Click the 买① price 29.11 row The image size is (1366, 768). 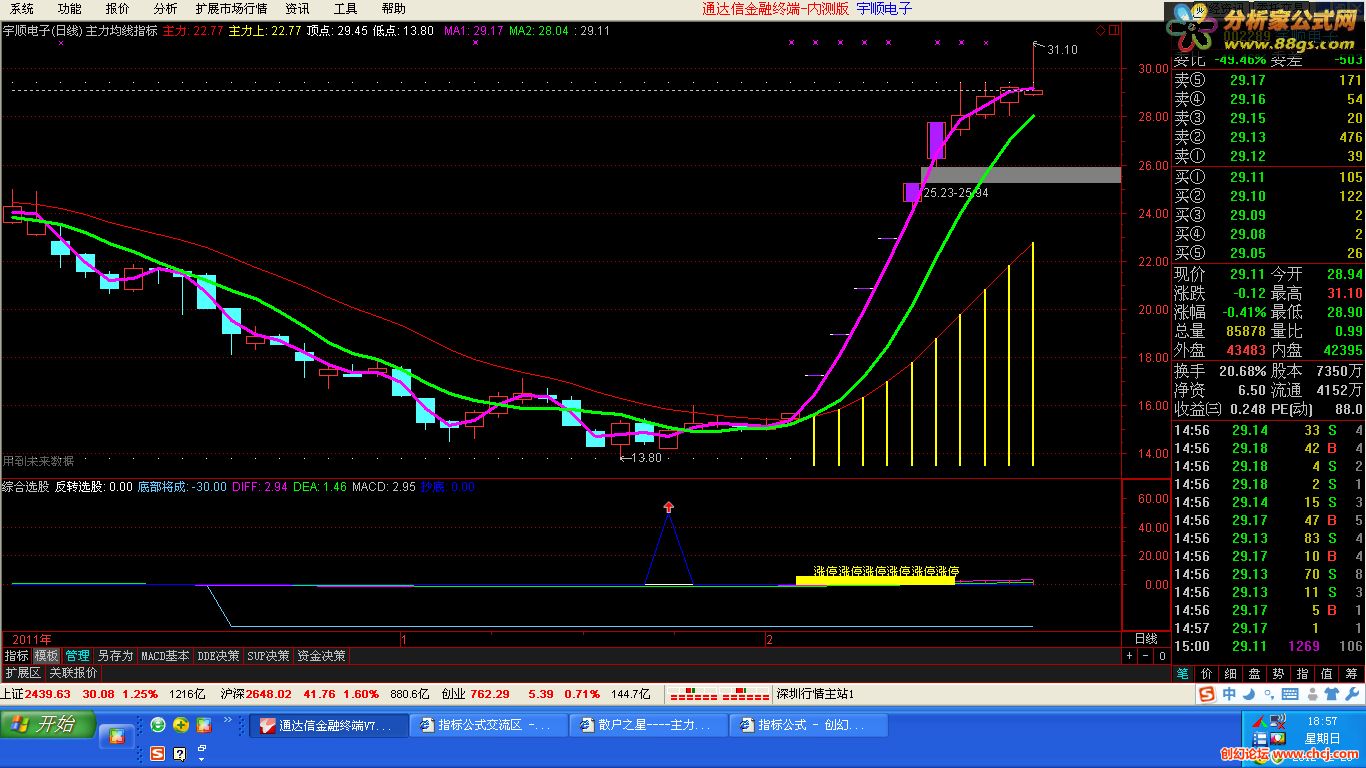(x=1267, y=177)
